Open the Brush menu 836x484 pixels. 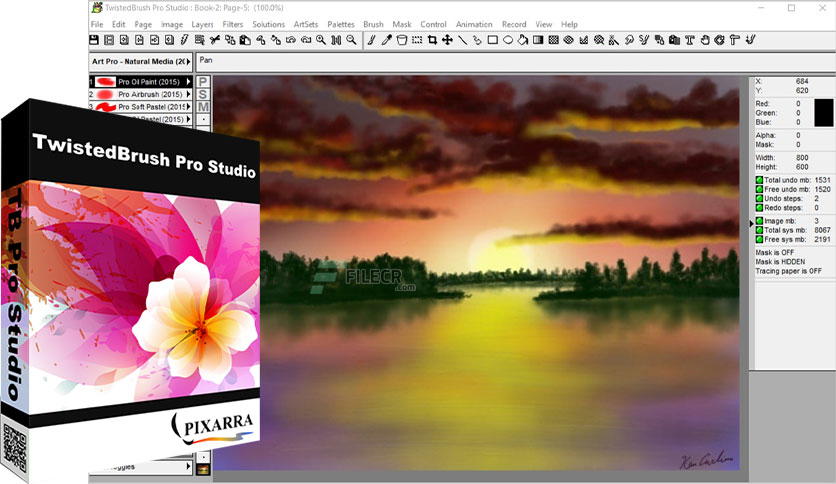coord(373,24)
